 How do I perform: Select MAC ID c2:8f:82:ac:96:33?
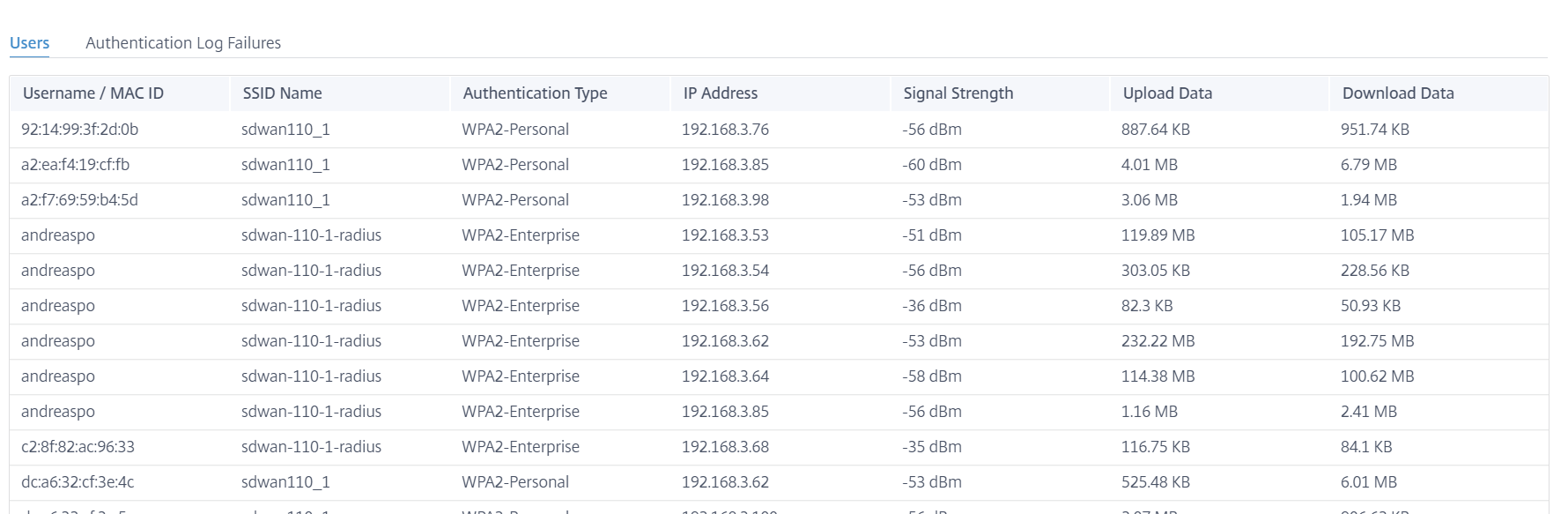click(78, 447)
